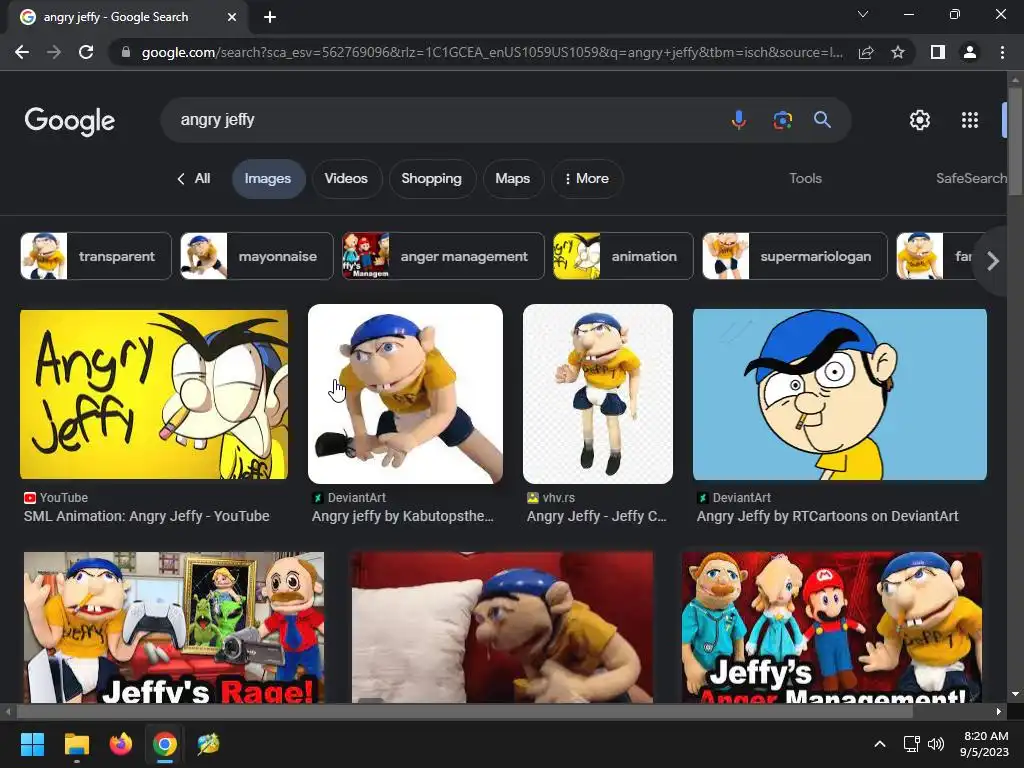This screenshot has width=1024, height=768.
Task: Click the vertical page scrollbar
Action: click(x=1015, y=140)
